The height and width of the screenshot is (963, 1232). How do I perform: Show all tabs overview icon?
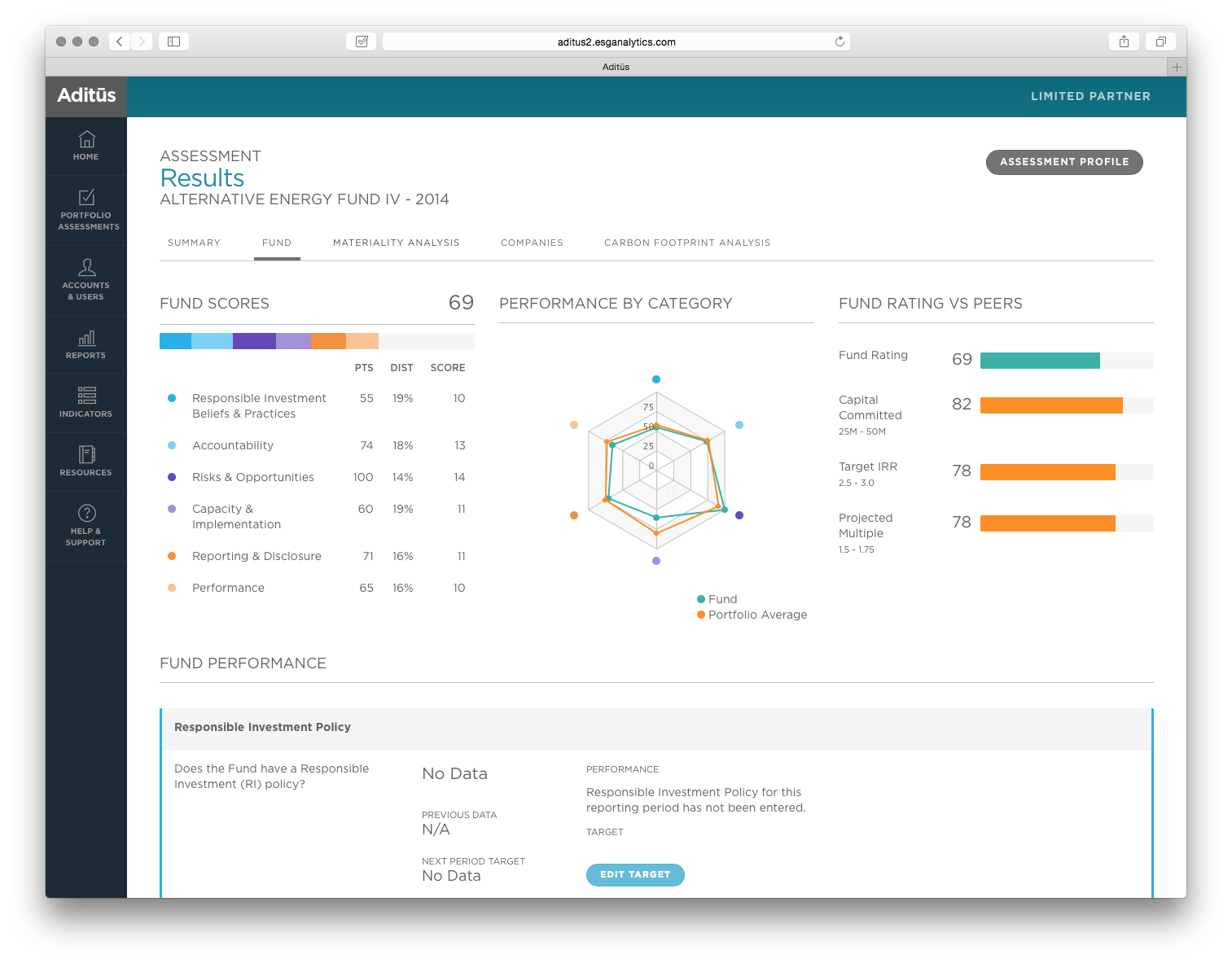coord(1160,42)
